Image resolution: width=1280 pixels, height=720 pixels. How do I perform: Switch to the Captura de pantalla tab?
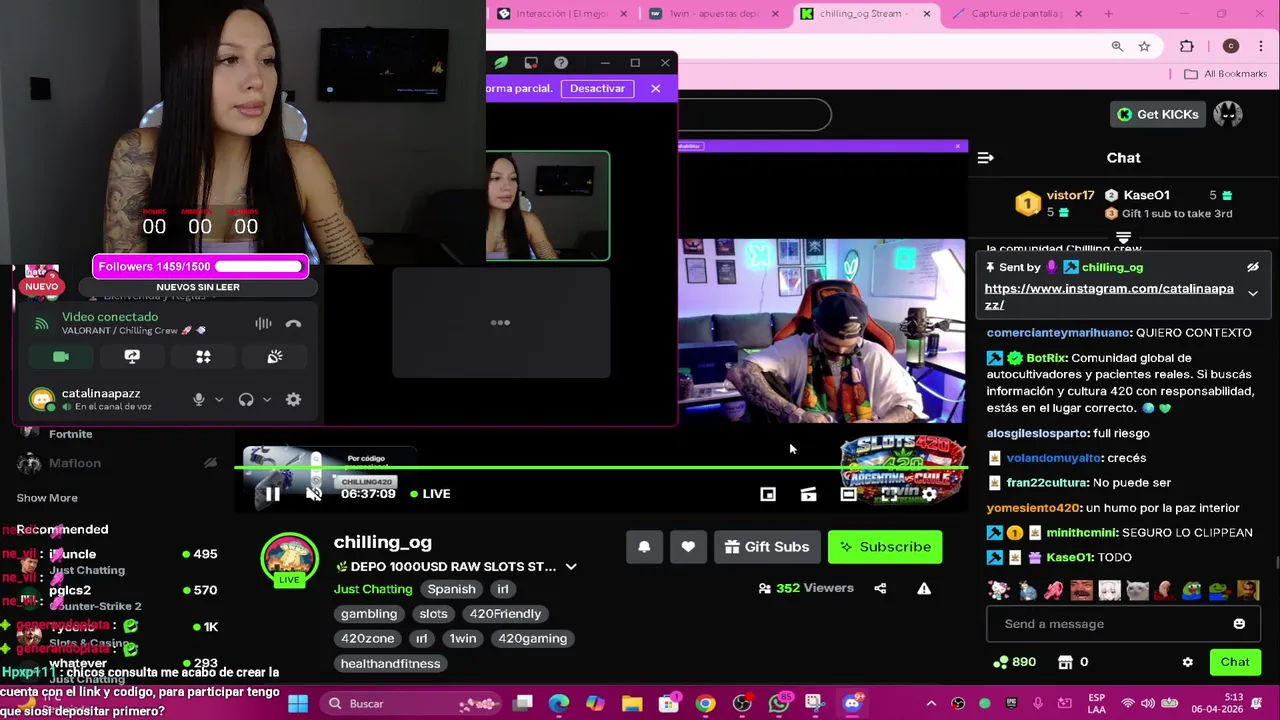(x=1017, y=14)
